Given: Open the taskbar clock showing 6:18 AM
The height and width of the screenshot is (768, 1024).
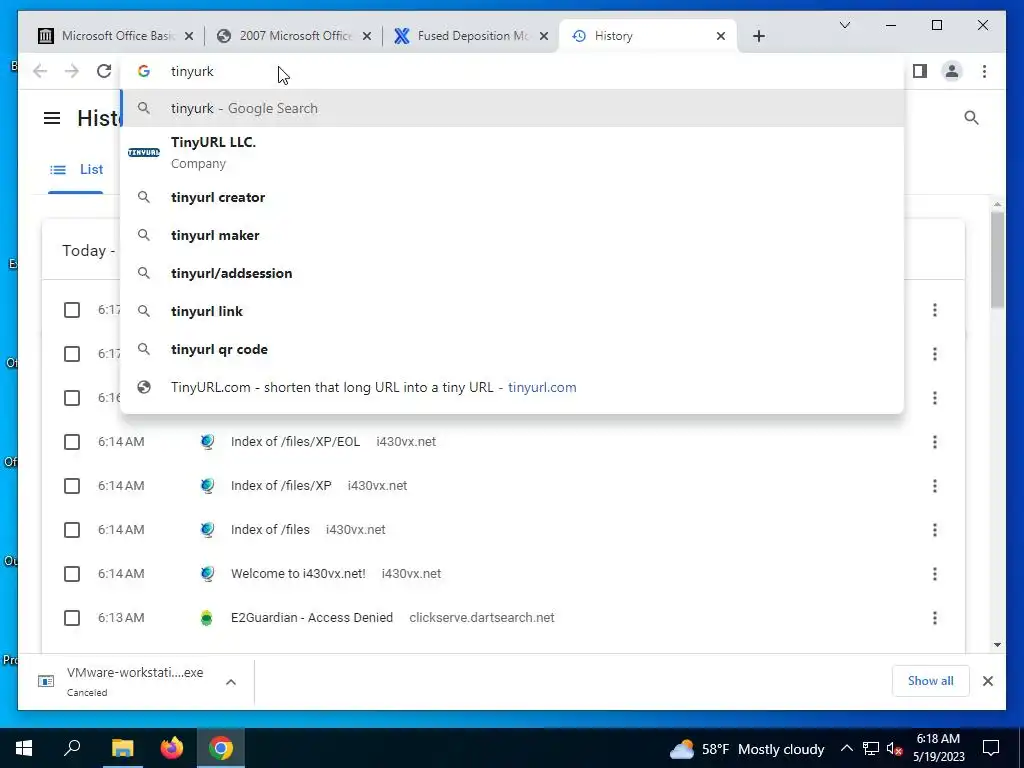Looking at the screenshot, I should pyautogui.click(x=938, y=748).
